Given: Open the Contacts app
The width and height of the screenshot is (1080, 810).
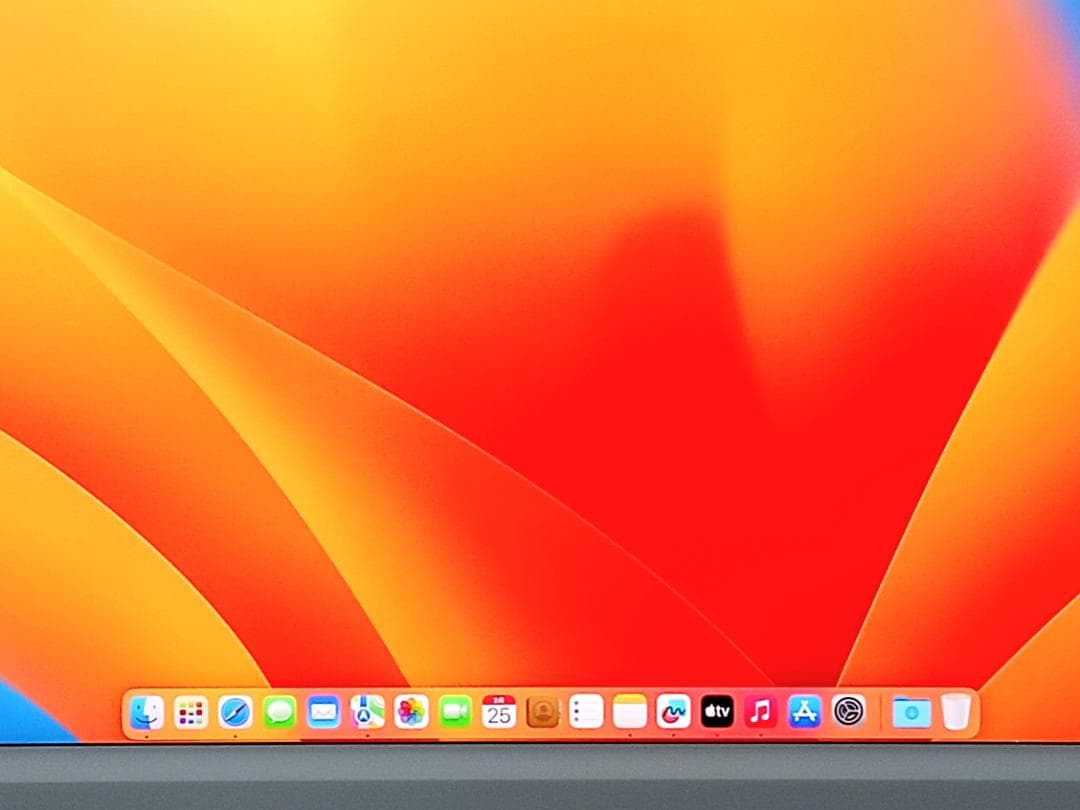Looking at the screenshot, I should (x=544, y=712).
